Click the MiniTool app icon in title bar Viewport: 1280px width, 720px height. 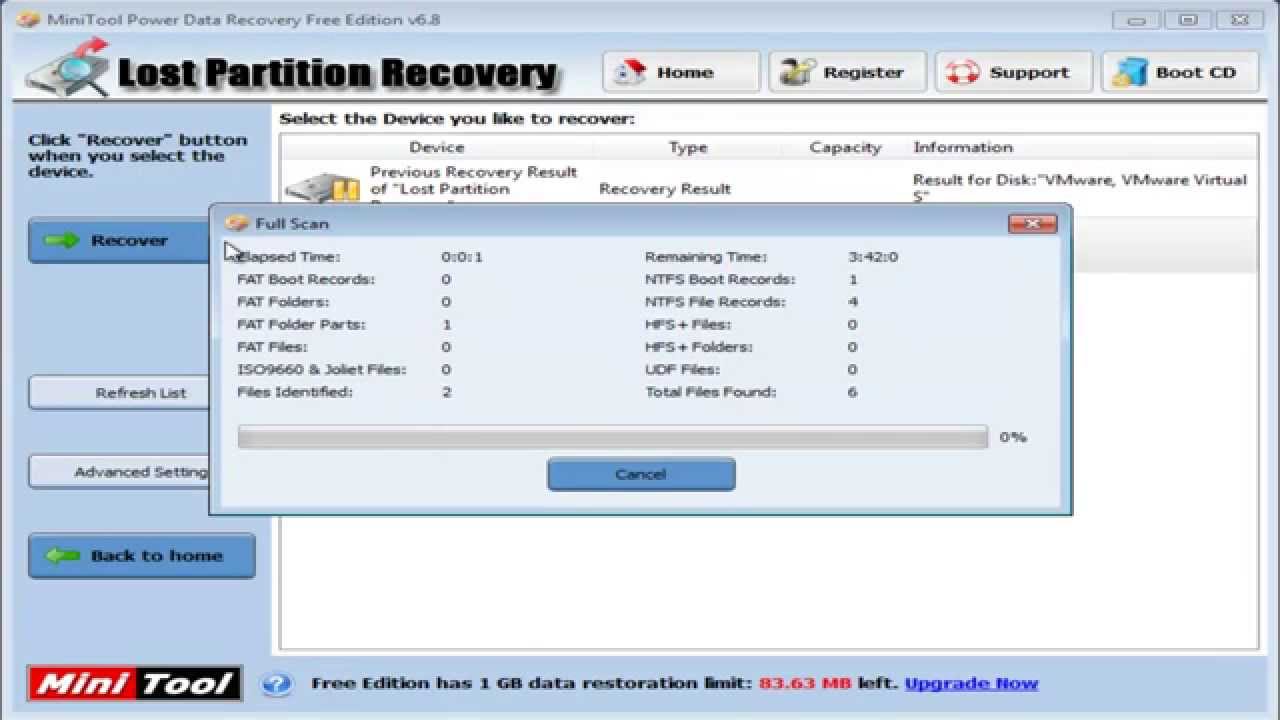[x=28, y=19]
